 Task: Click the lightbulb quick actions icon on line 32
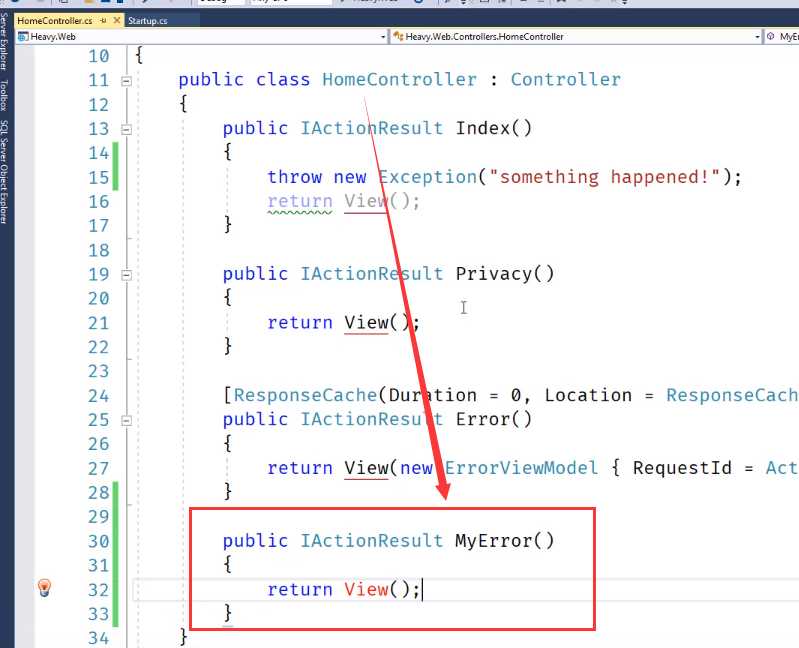tap(44, 587)
